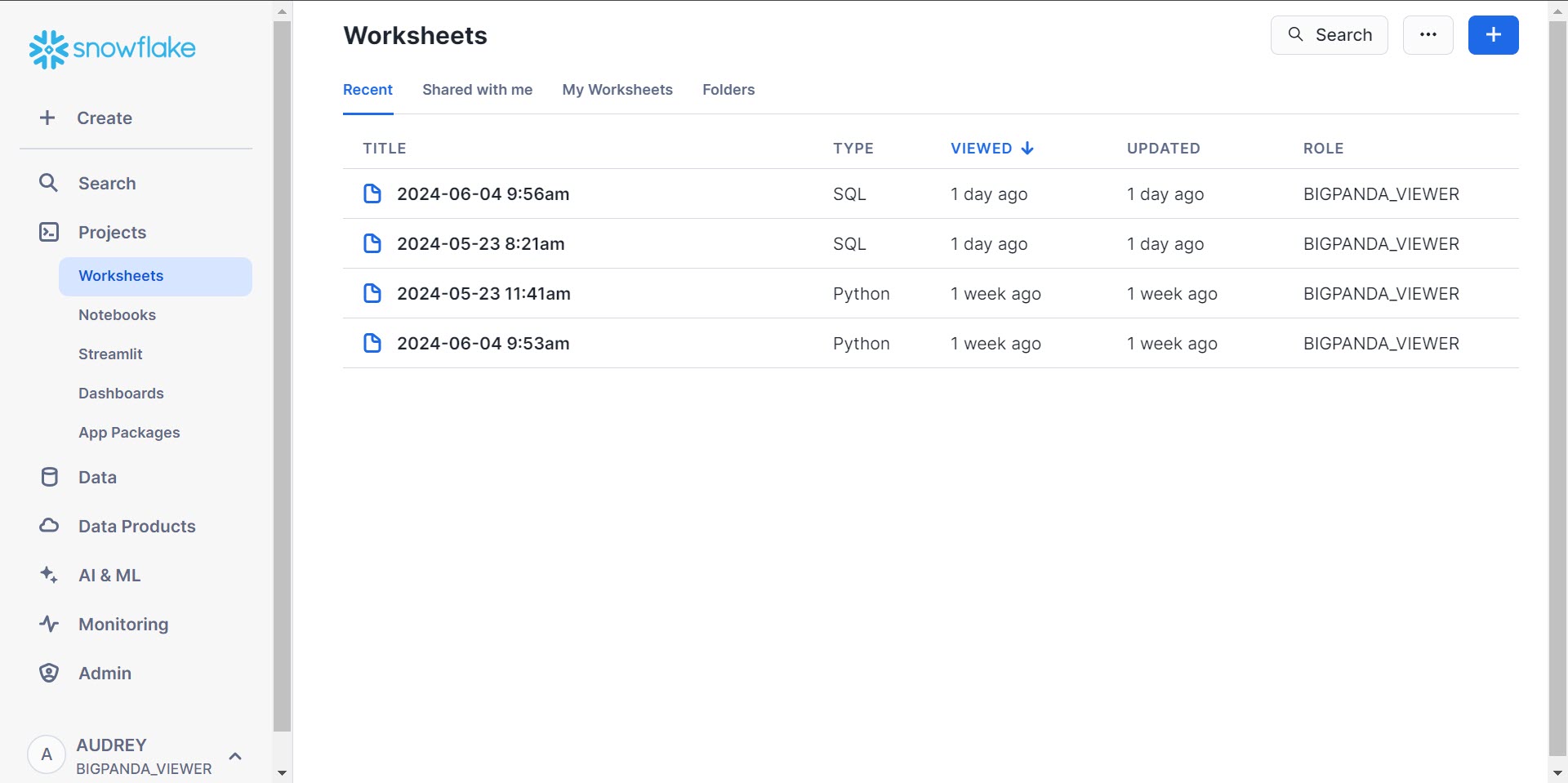This screenshot has height=783, width=1568.
Task: Click the Data Products cloud icon
Action: [x=48, y=526]
